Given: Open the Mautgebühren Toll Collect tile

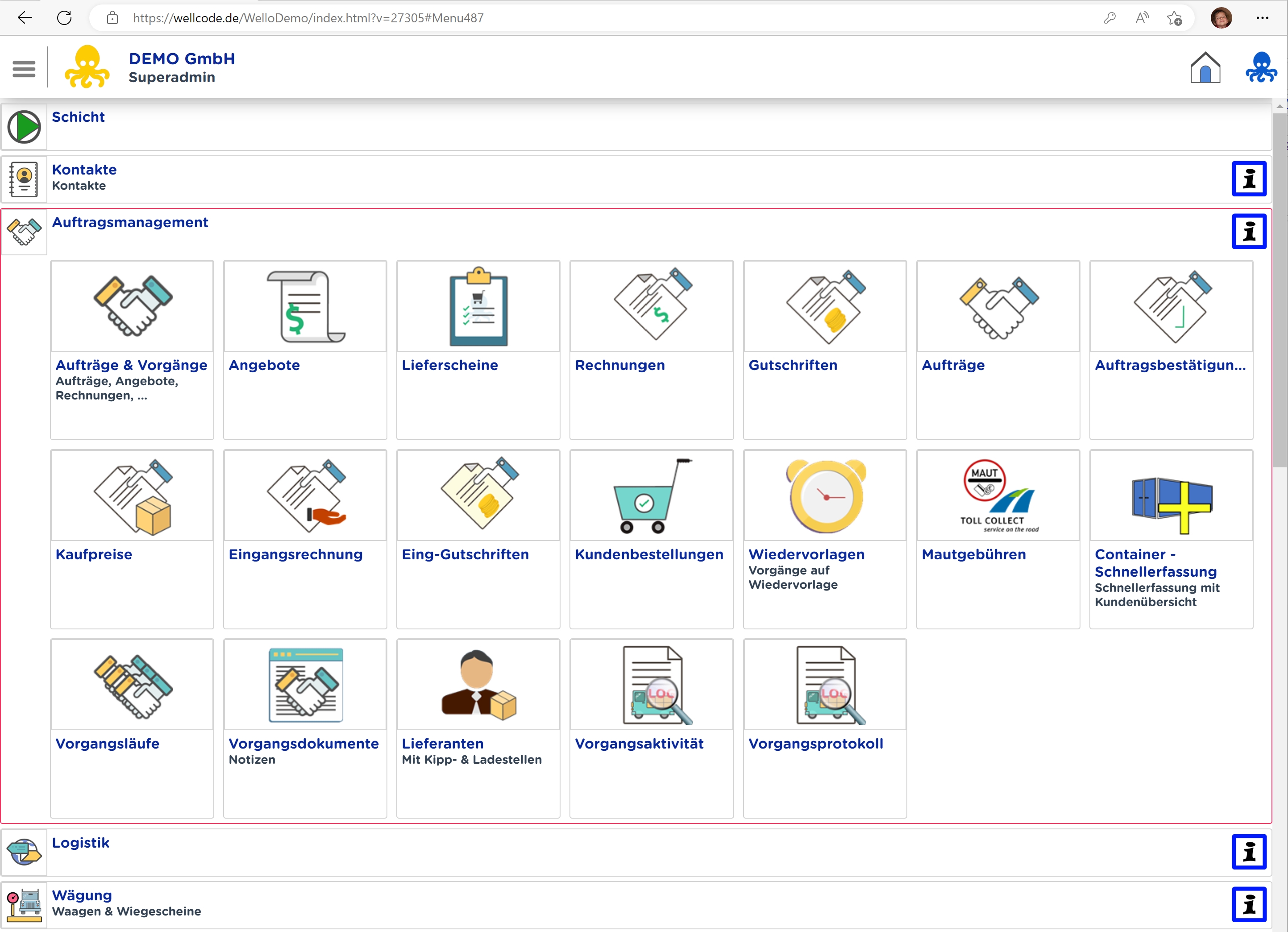Looking at the screenshot, I should pos(998,496).
